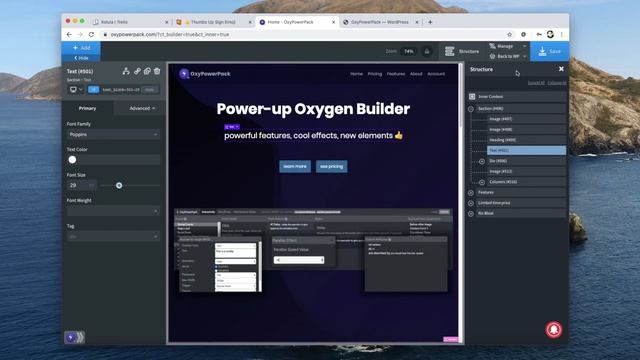This screenshot has height=360, width=640.
Task: Click the browser address bar URL
Action: [x=170, y=35]
